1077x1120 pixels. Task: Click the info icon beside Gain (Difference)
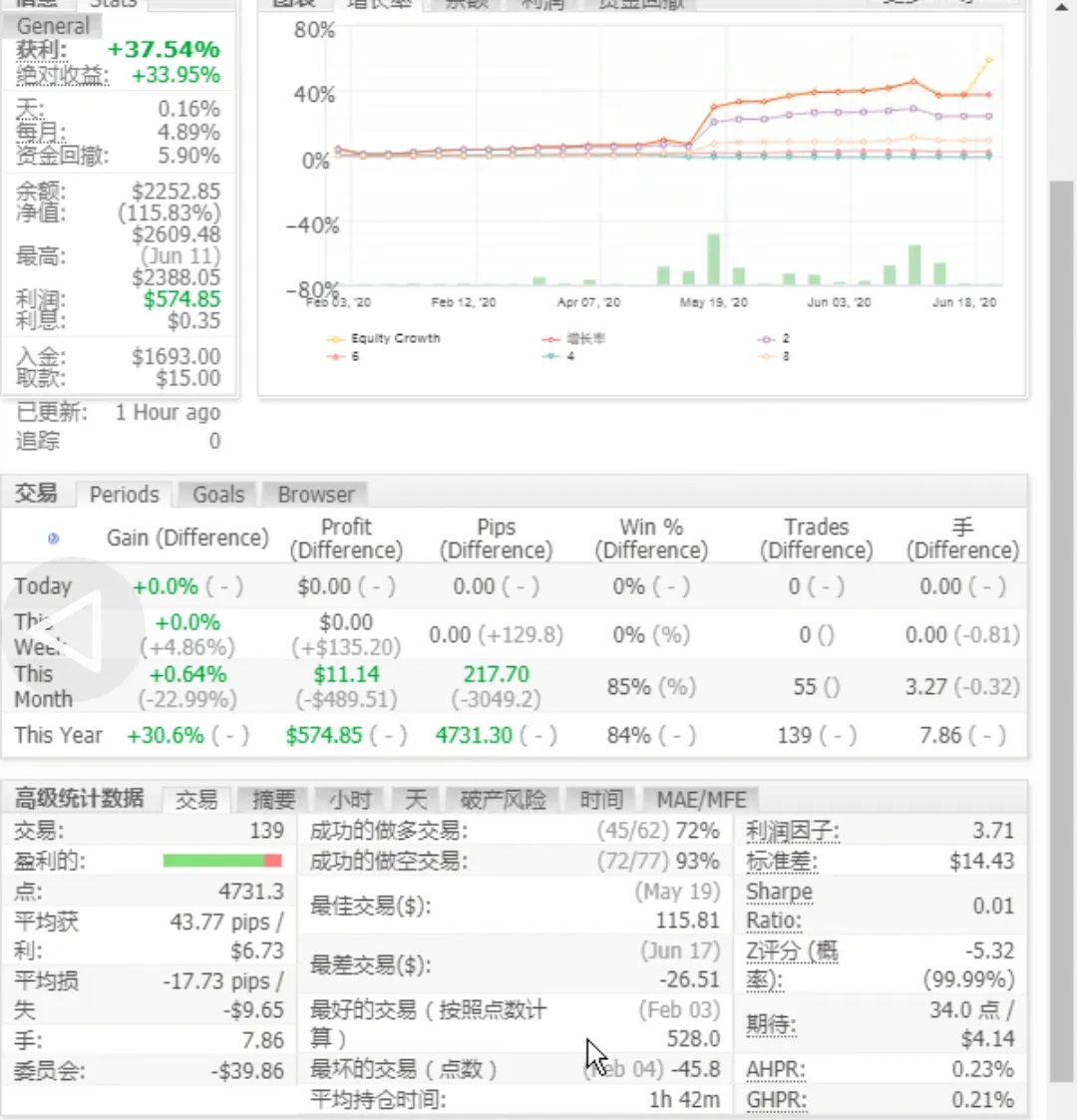(54, 539)
